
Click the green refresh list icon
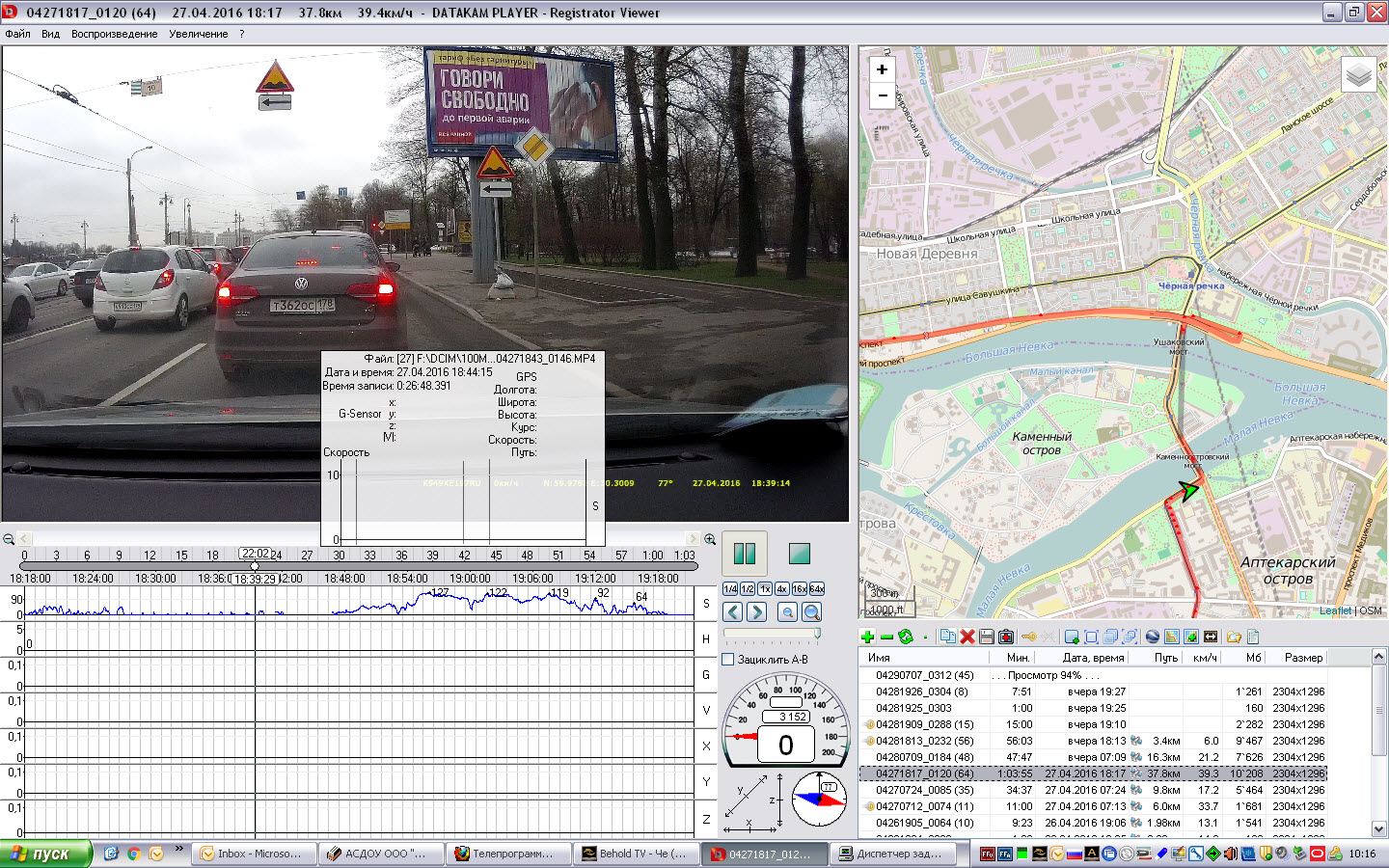tap(905, 637)
